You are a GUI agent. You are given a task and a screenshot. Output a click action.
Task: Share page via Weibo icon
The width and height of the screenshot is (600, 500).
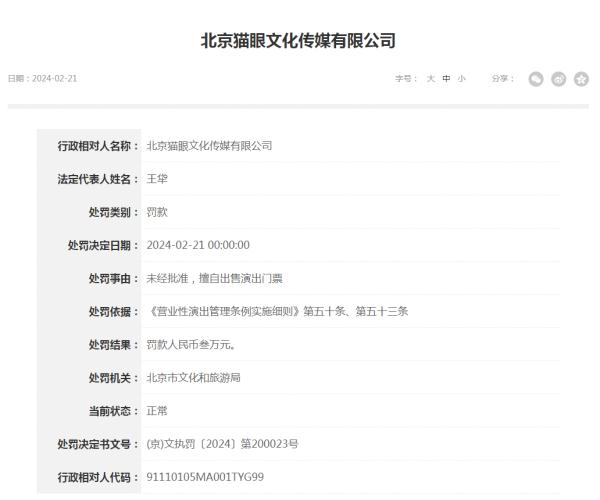point(558,79)
